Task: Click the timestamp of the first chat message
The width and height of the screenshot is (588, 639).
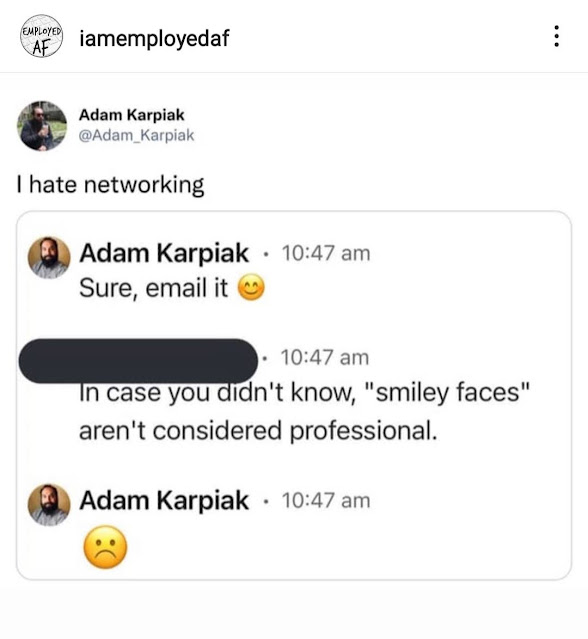Action: point(326,253)
